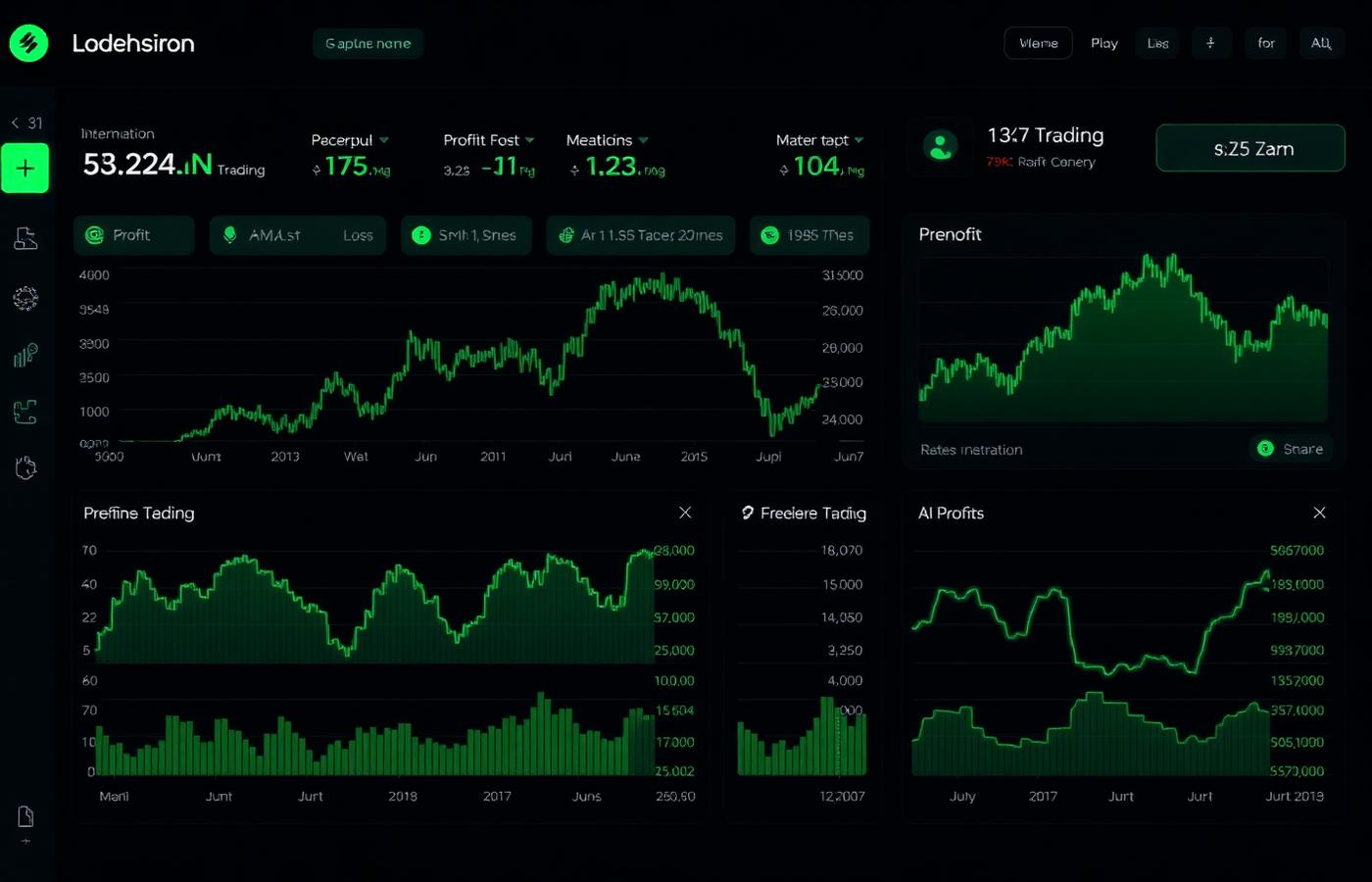Click the Freelere Tading bar chart
This screenshot has height=882, width=1372.
802,737
